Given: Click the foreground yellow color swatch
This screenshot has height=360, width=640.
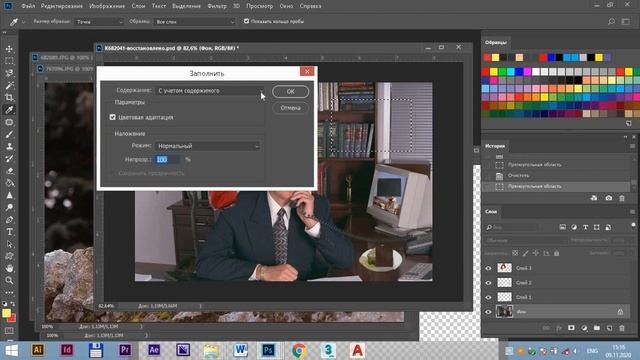Looking at the screenshot, I should [6, 313].
